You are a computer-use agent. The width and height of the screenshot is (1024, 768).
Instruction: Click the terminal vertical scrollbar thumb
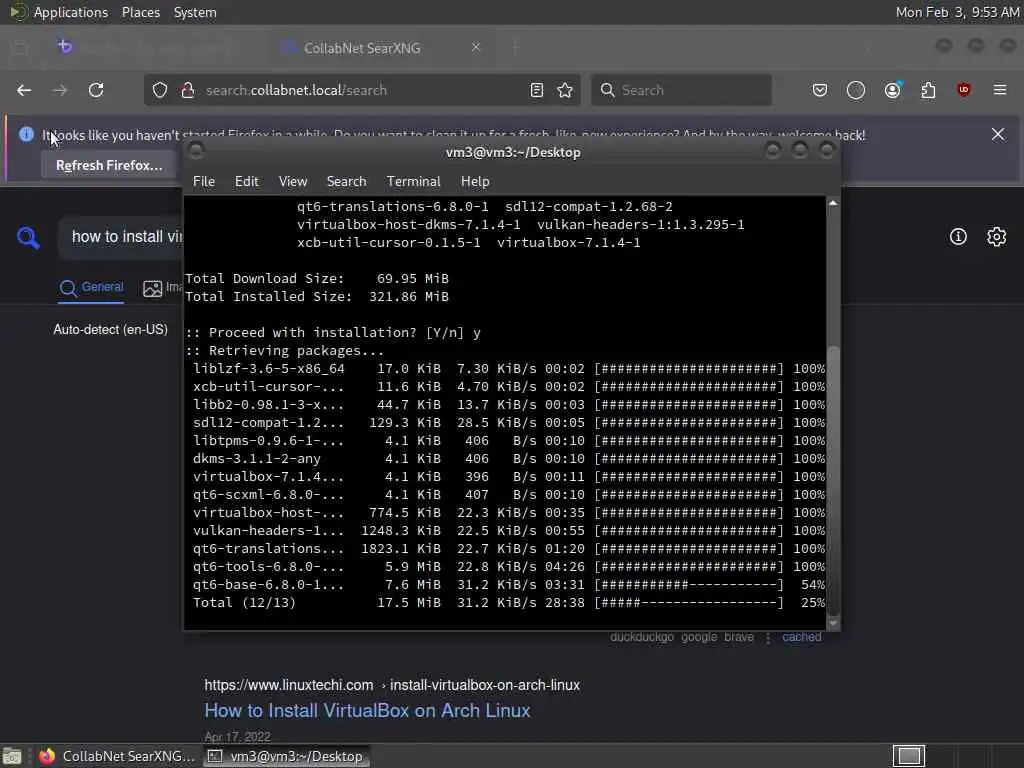coord(833,480)
